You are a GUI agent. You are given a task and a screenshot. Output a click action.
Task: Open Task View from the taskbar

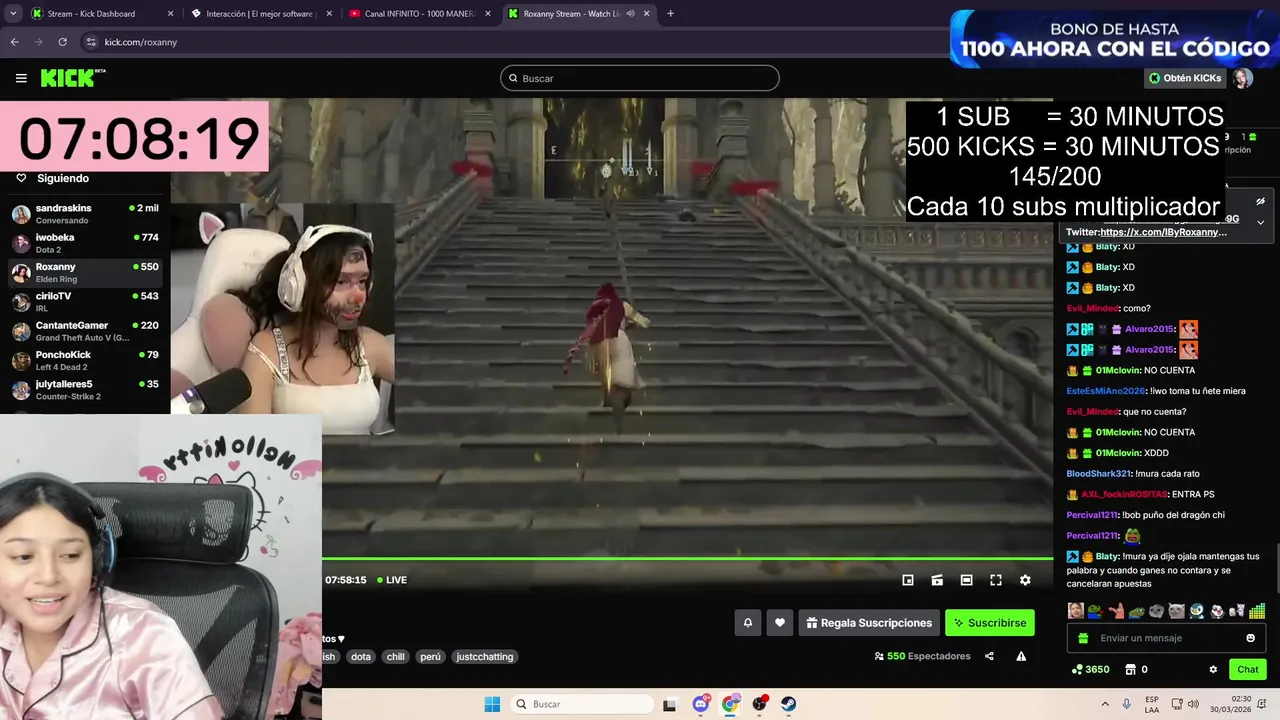click(669, 704)
